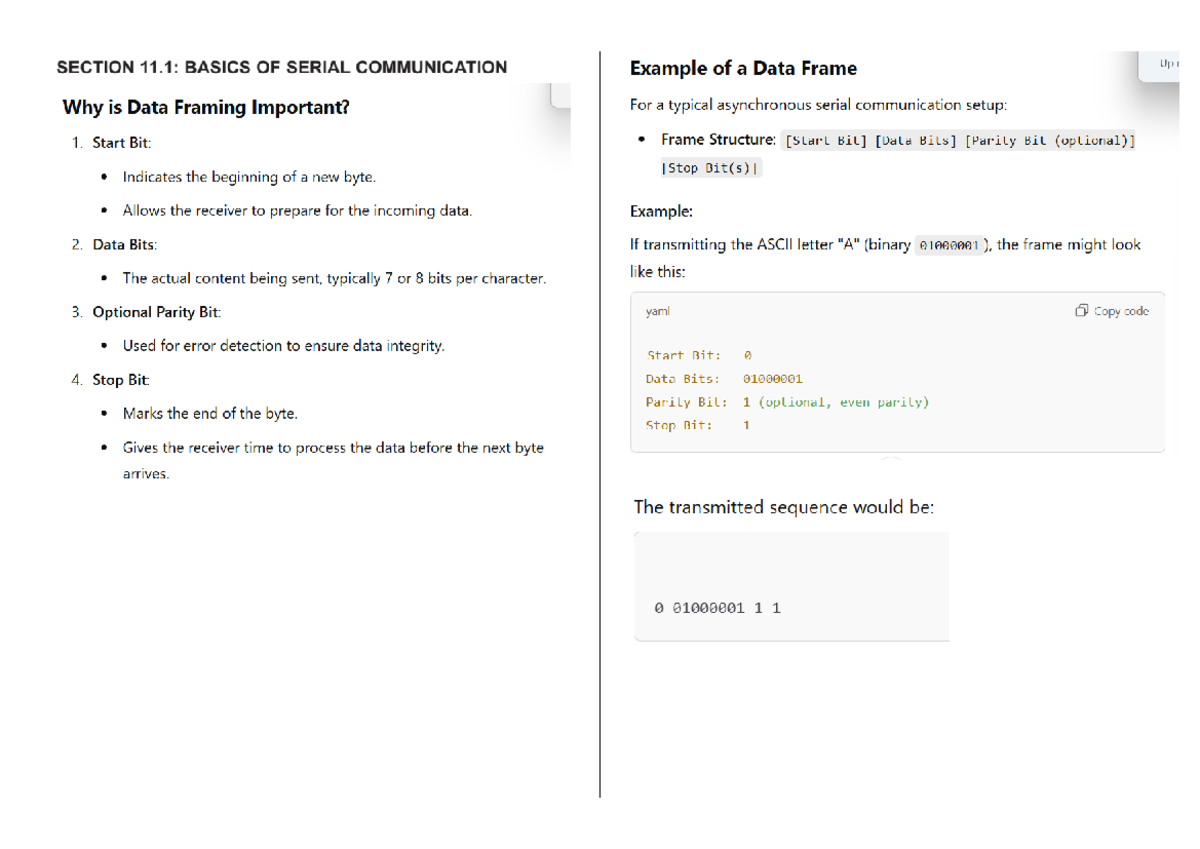
Task: Click 'For a typical asynchronous serial communication setup:'
Action: pos(818,105)
